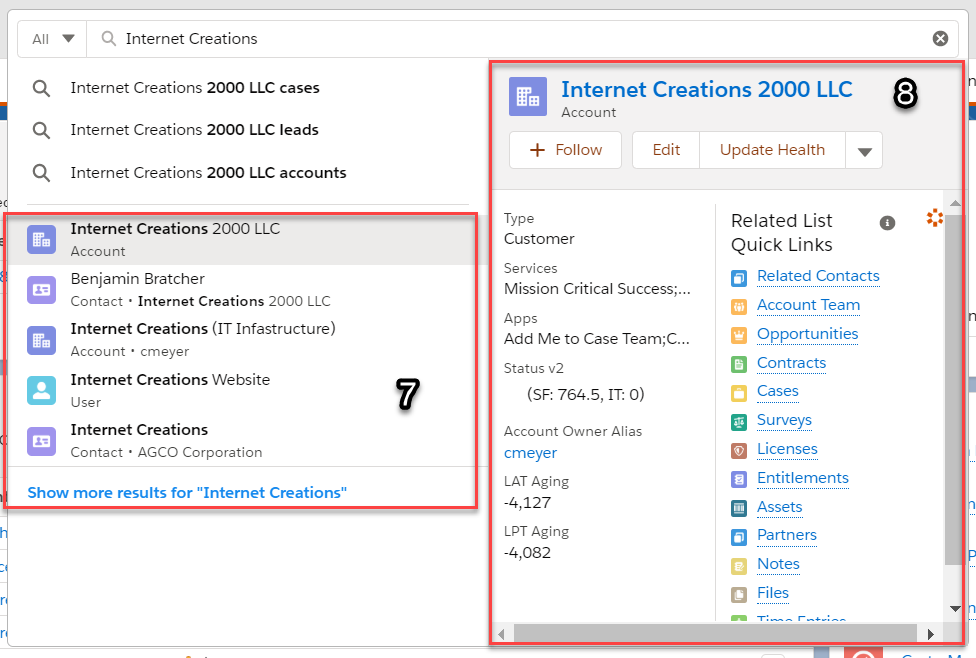Open the All search scope dropdown
The image size is (976, 658).
(51, 38)
